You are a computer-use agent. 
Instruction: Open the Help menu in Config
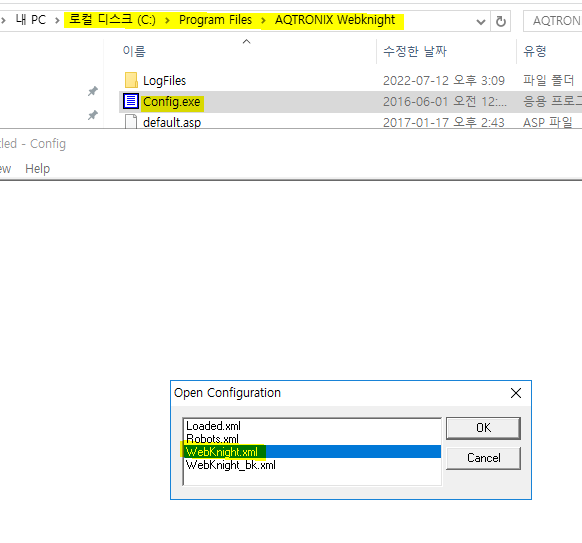point(37,169)
